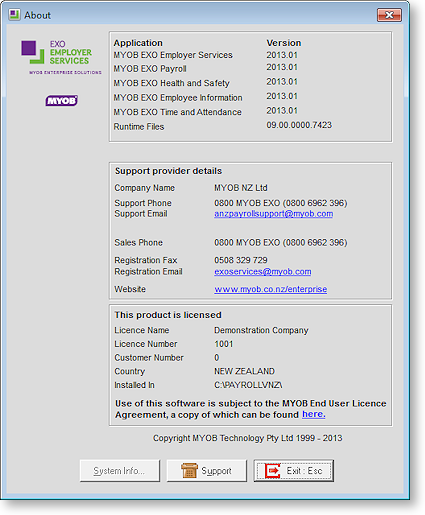Click the MYOB Enterprise Solutions tagline

click(65, 72)
